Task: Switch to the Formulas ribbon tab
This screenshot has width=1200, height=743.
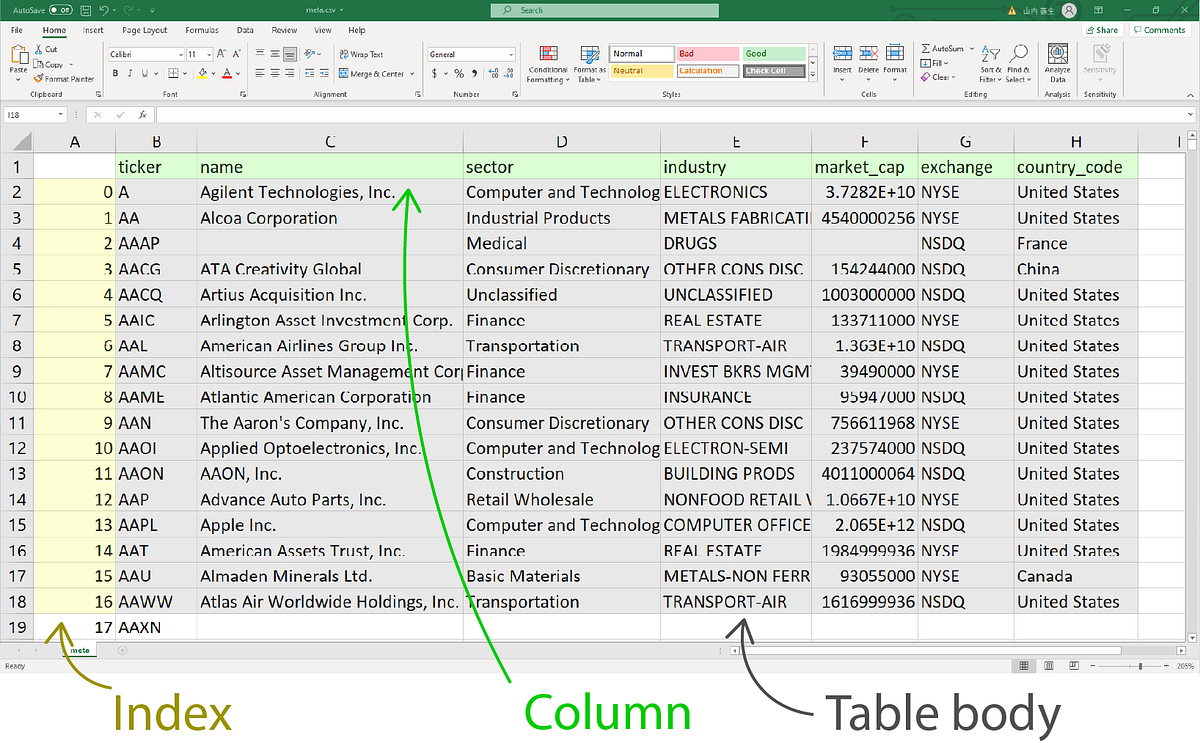Action: [201, 30]
